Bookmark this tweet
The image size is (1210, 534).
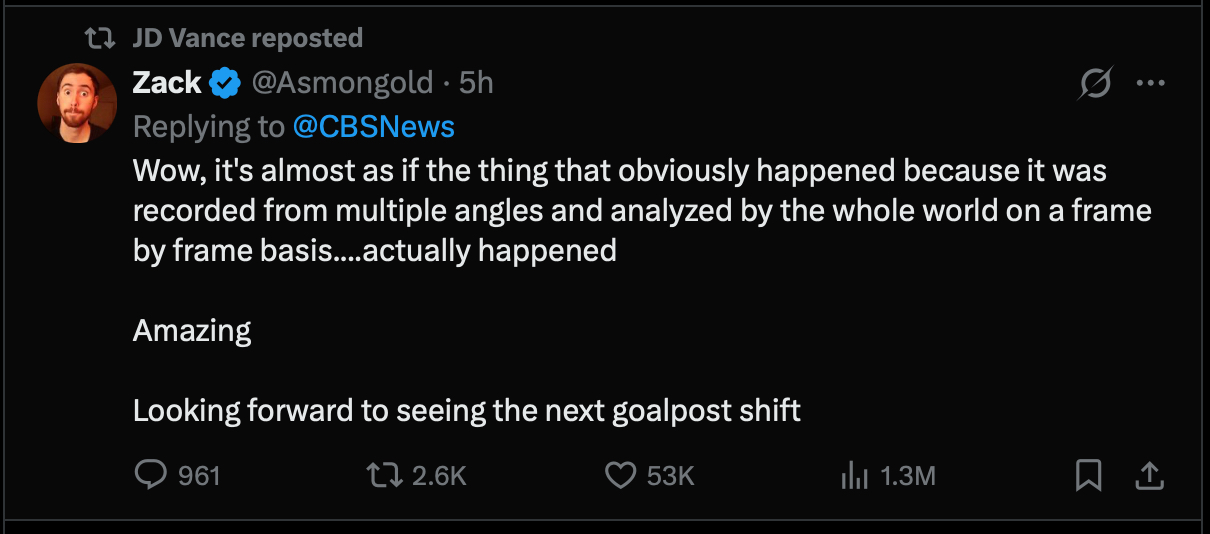coord(1088,475)
